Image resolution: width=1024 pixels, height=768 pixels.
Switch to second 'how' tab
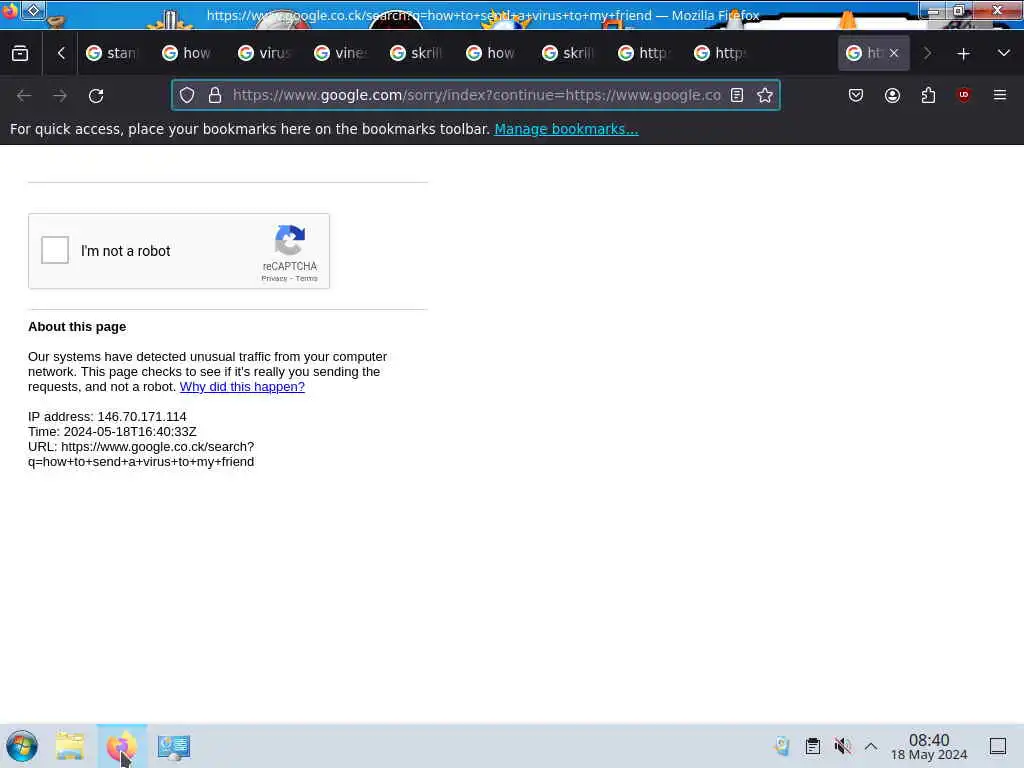[x=492, y=53]
